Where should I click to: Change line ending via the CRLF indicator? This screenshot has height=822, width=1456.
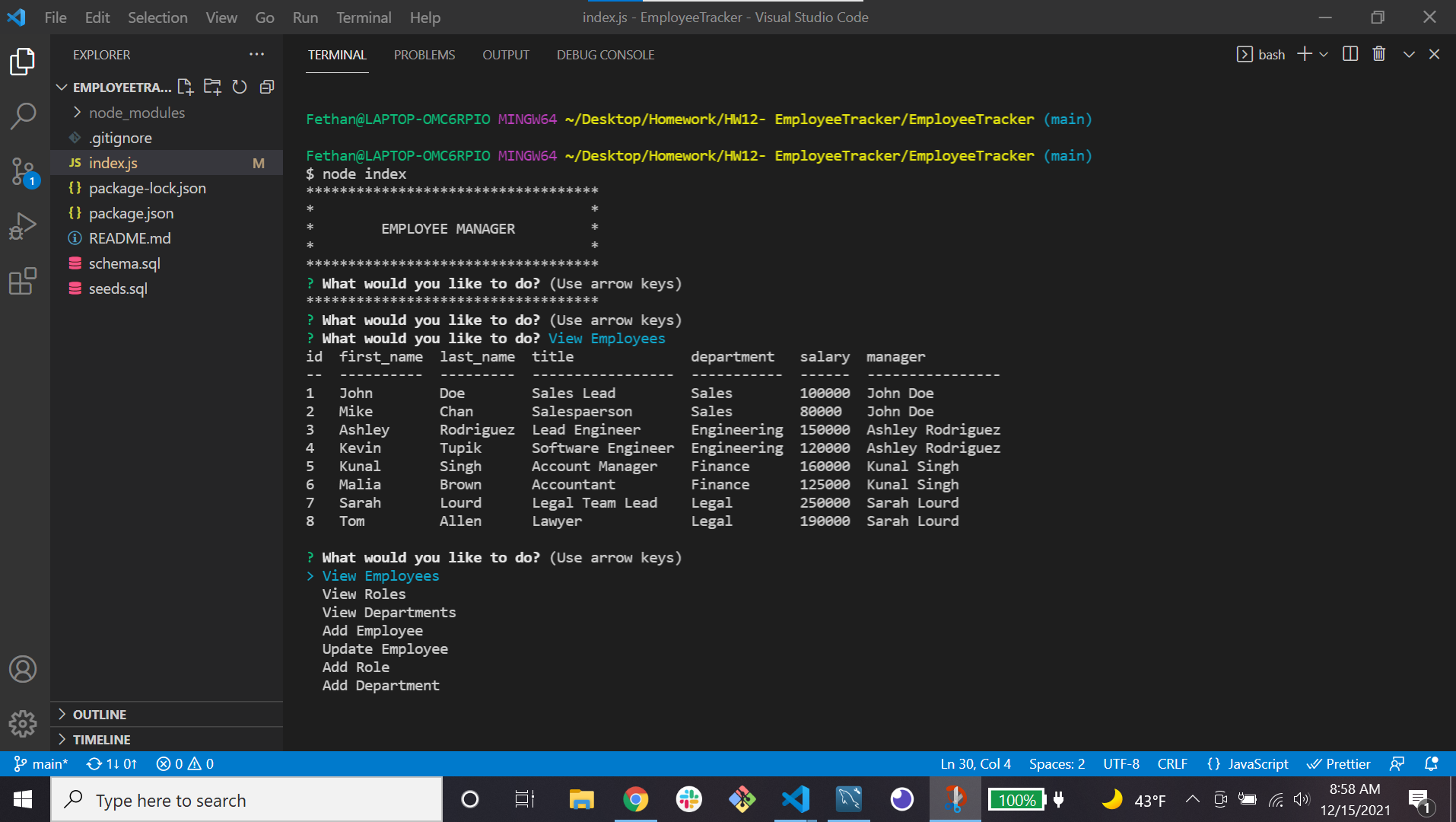click(x=1171, y=763)
